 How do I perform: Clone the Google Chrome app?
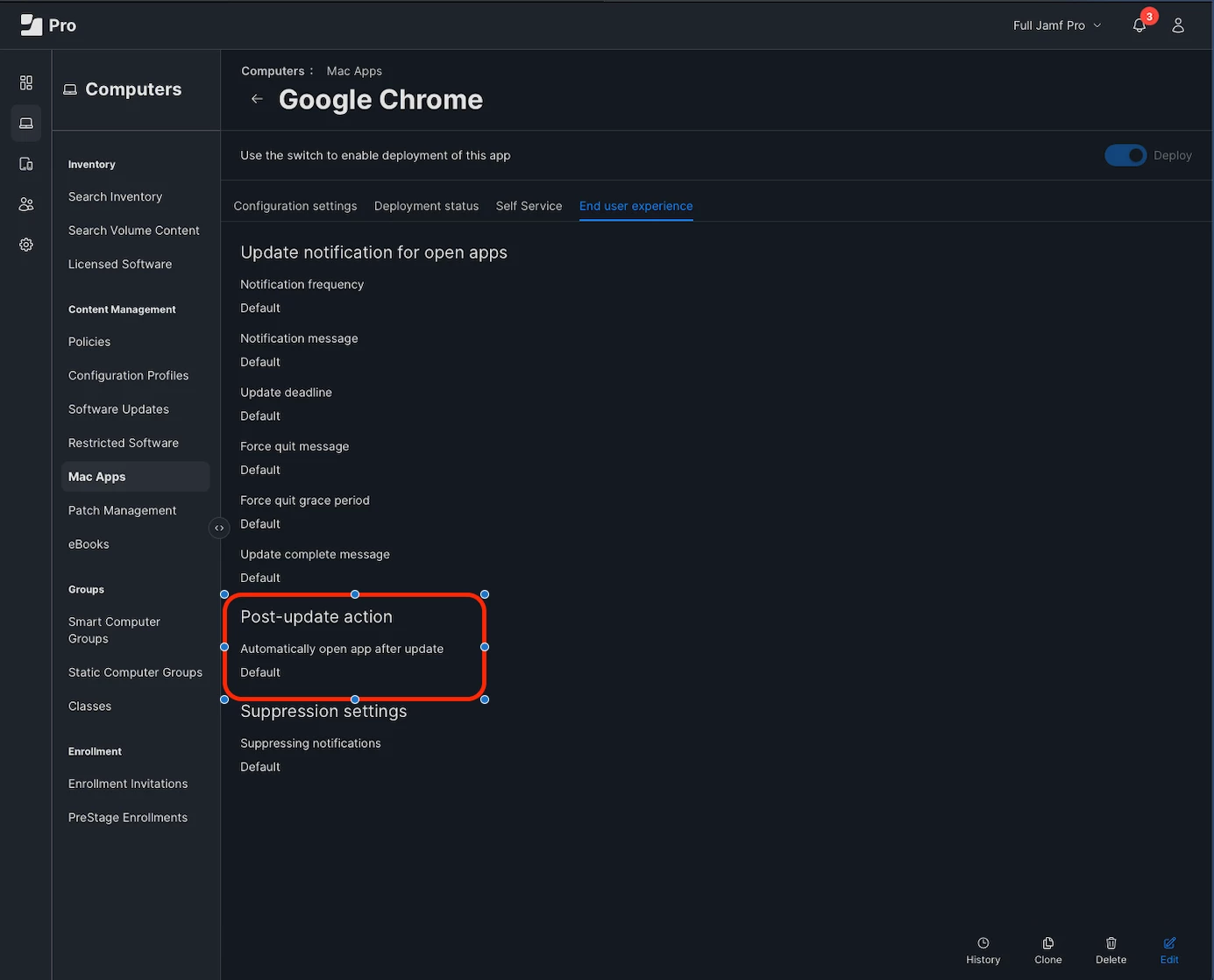[1048, 951]
